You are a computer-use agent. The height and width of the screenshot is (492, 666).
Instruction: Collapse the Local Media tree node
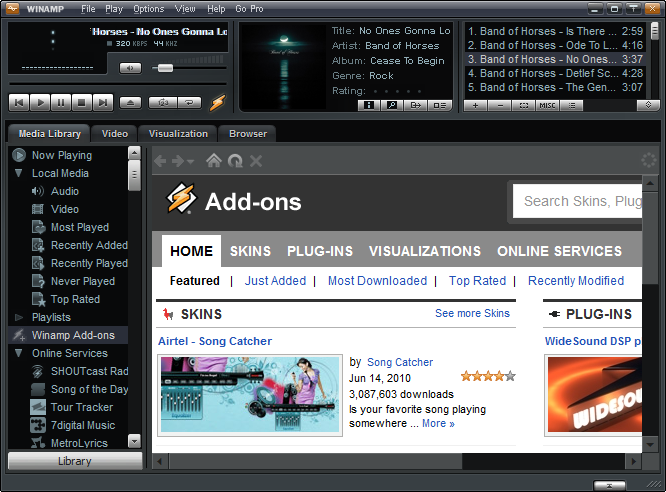tap(19, 173)
